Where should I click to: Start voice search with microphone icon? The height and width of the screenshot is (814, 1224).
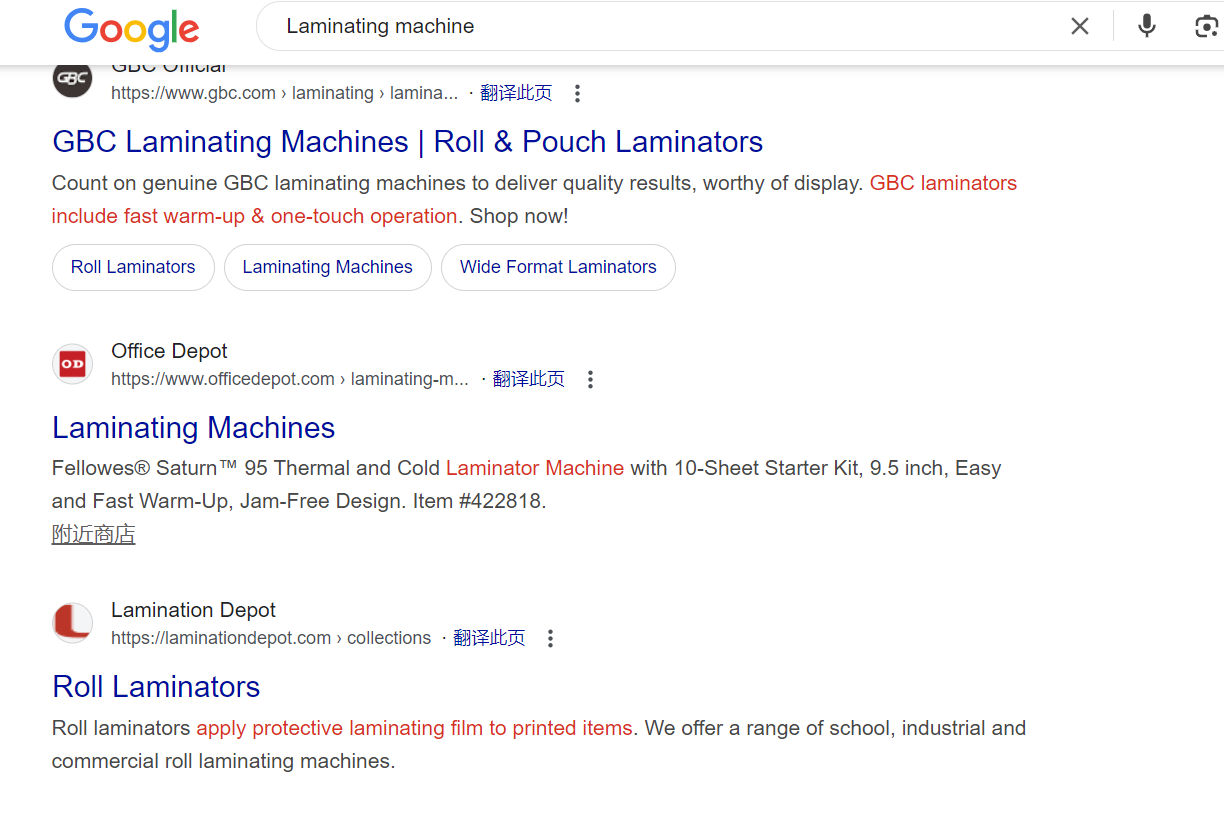pos(1147,26)
